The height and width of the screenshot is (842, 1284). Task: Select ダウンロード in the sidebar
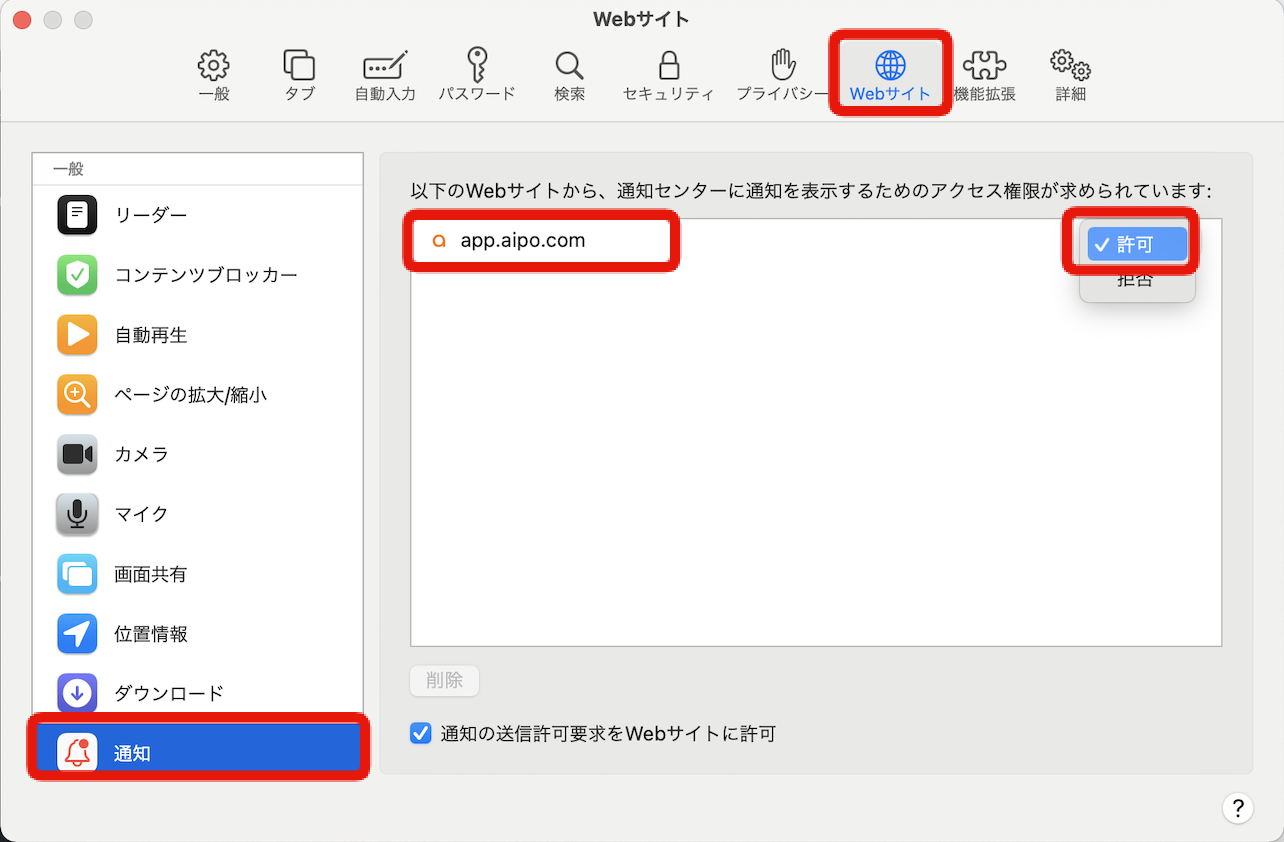(197, 692)
